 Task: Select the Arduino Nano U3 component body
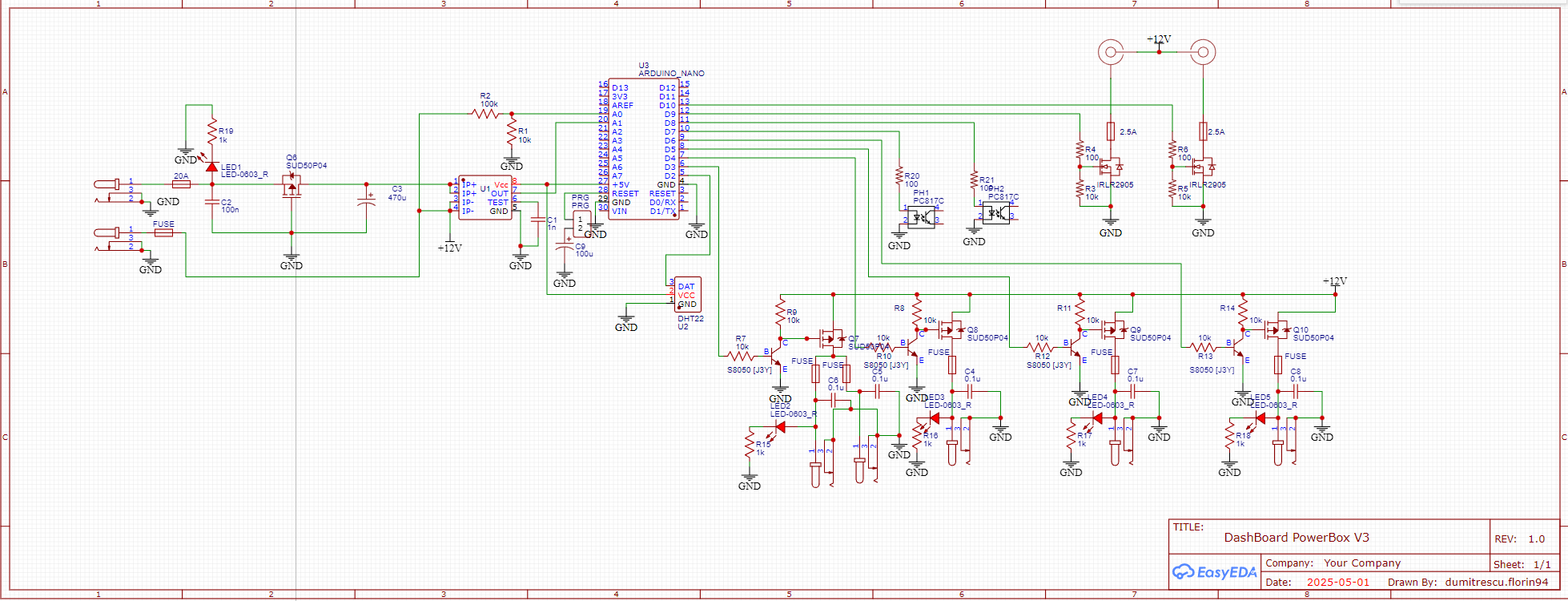point(644,149)
